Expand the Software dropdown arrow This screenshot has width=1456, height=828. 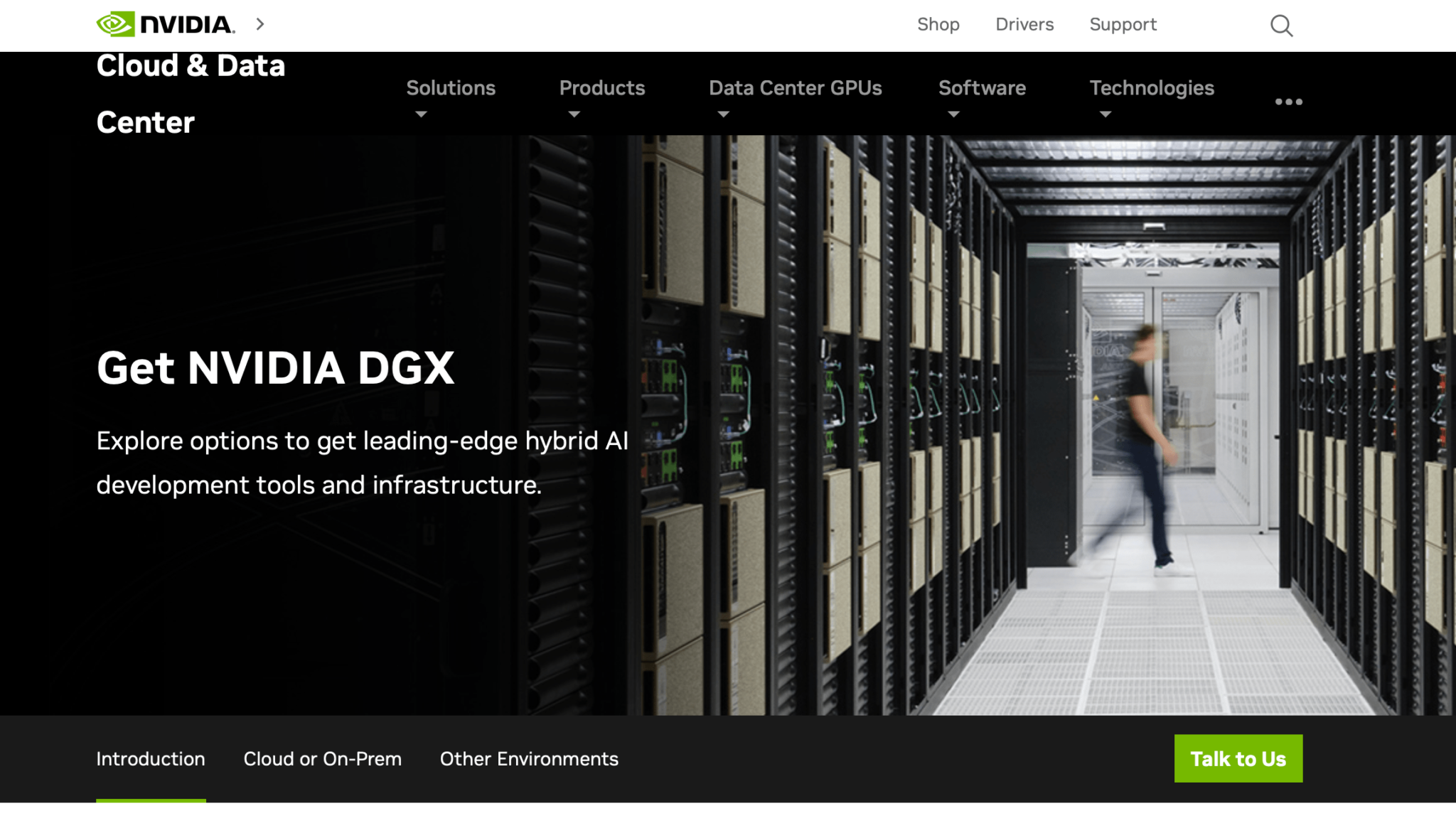(x=954, y=114)
